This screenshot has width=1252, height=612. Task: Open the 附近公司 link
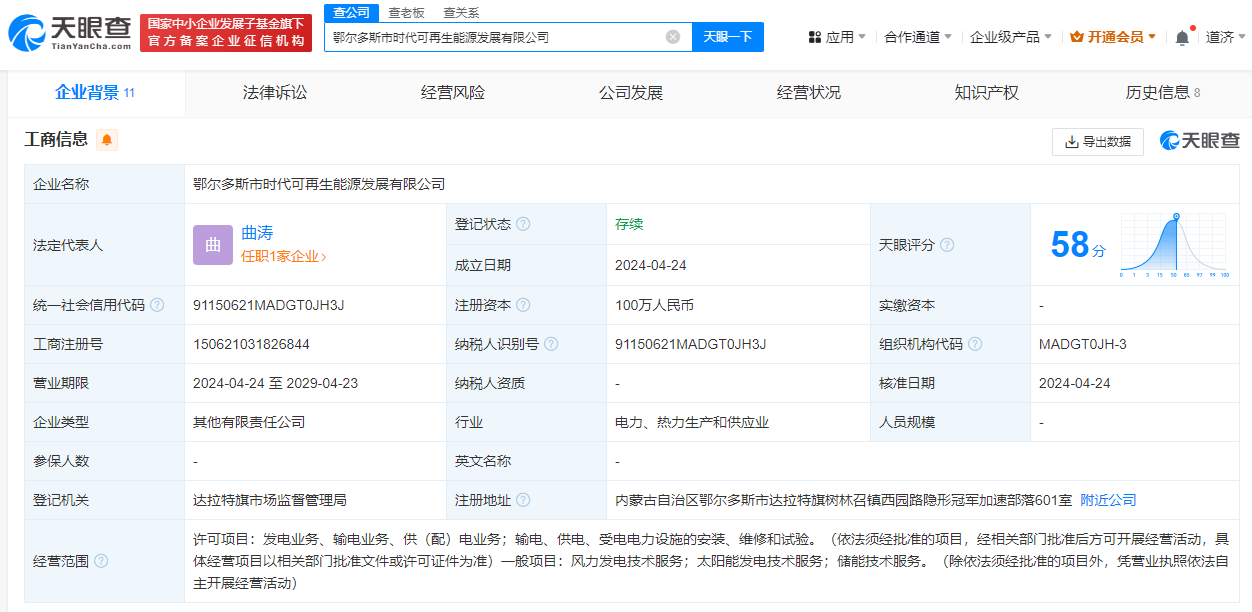(1108, 500)
